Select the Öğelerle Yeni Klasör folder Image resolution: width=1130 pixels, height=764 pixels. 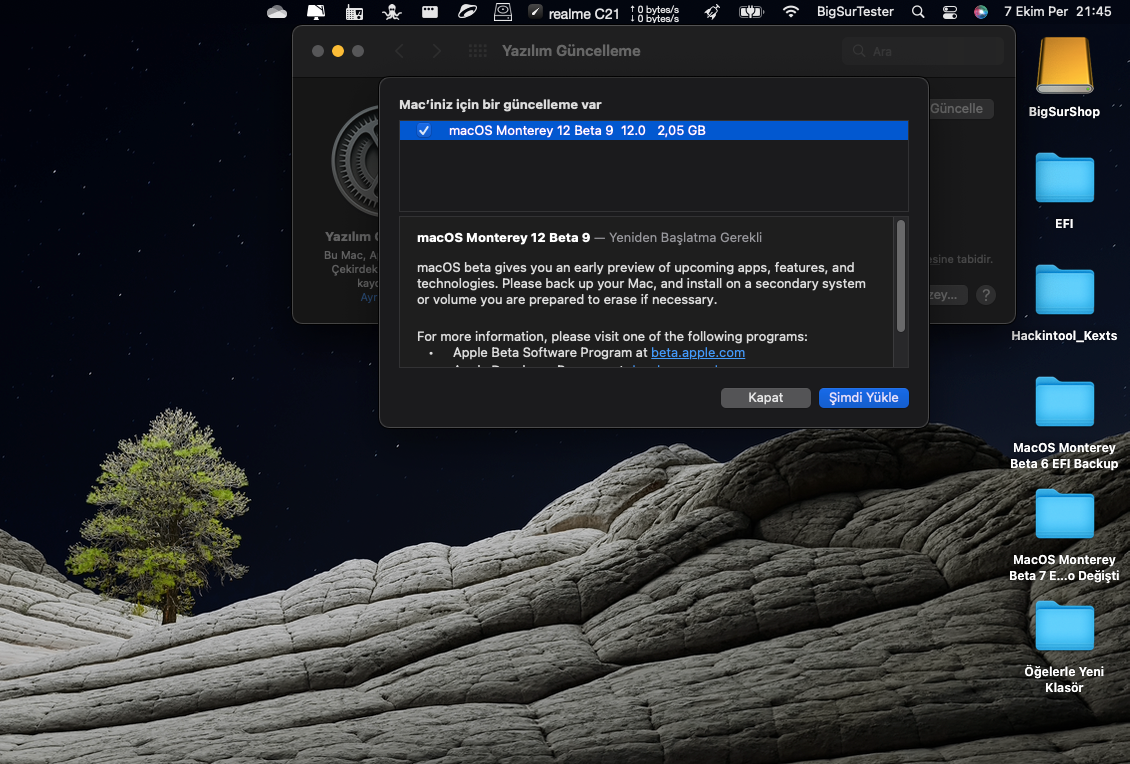[1064, 627]
